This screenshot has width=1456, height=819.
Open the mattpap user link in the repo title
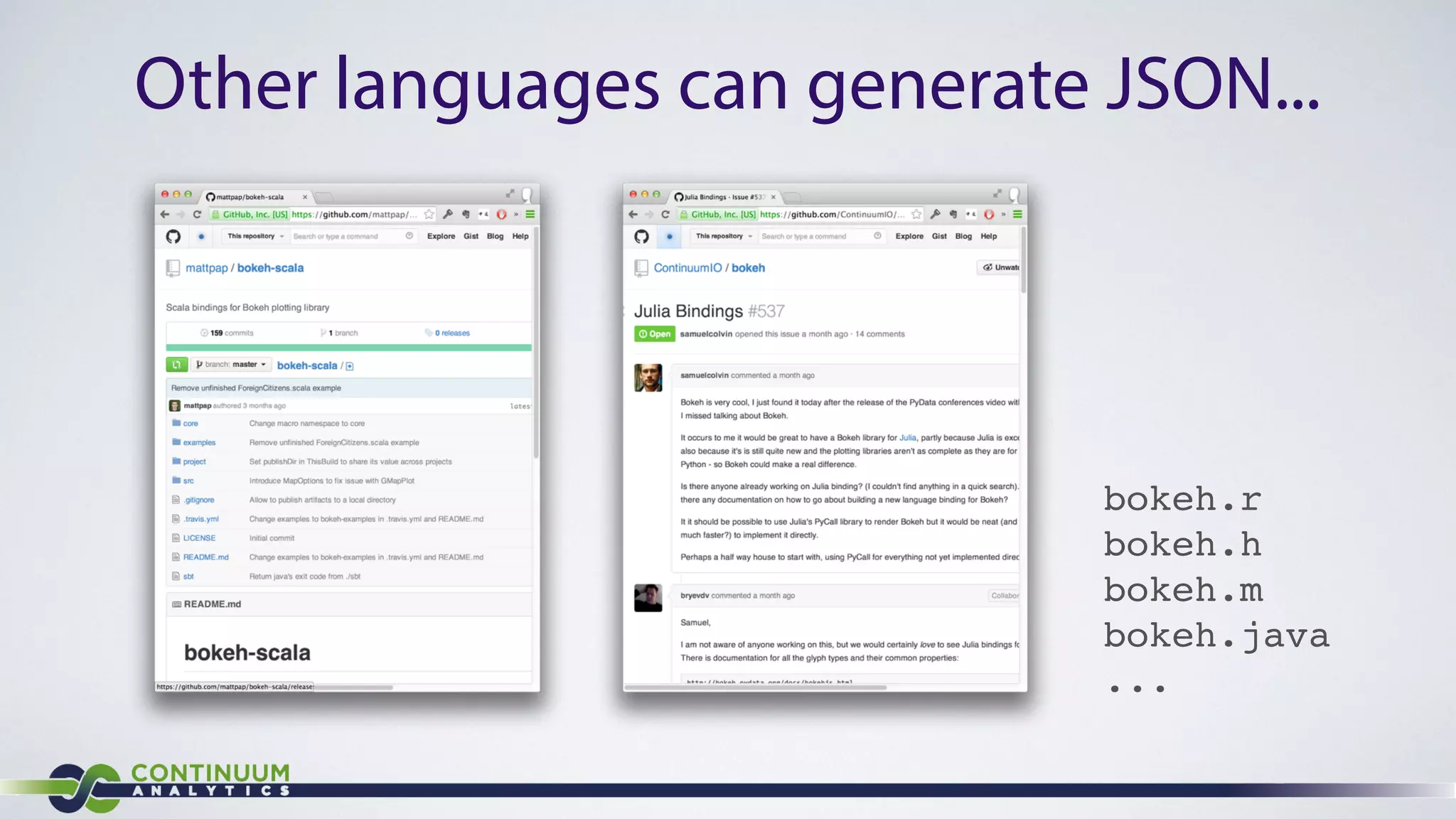pyautogui.click(x=206, y=268)
